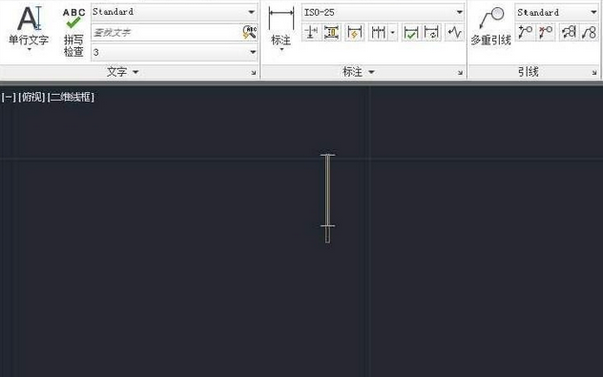
Task: Open the [俯视] view control menu
Action: pos(32,97)
